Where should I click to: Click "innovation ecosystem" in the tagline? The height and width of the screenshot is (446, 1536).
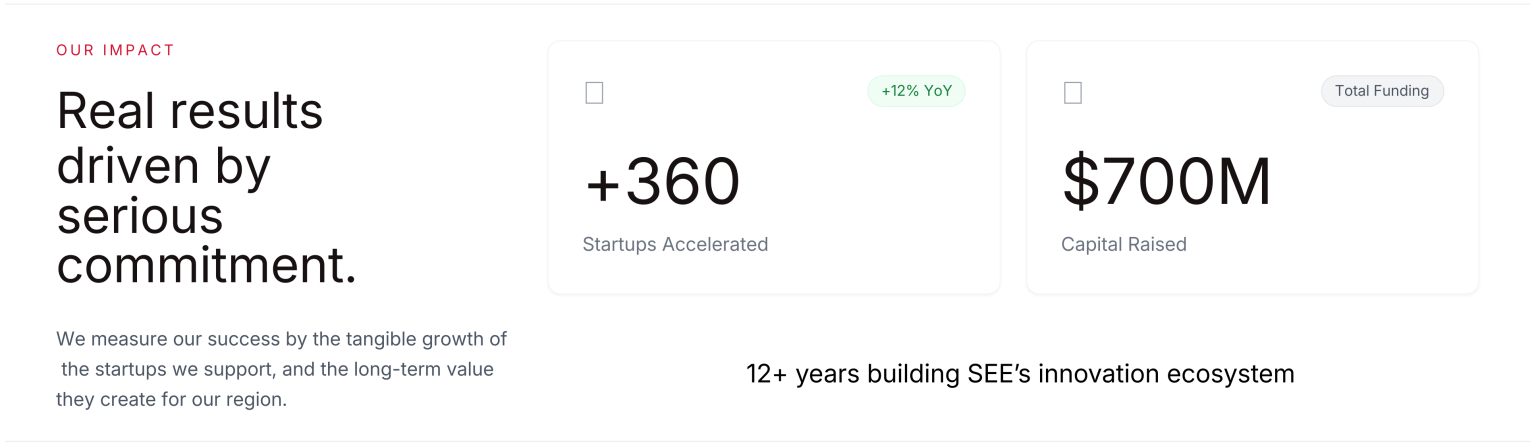tap(1166, 374)
